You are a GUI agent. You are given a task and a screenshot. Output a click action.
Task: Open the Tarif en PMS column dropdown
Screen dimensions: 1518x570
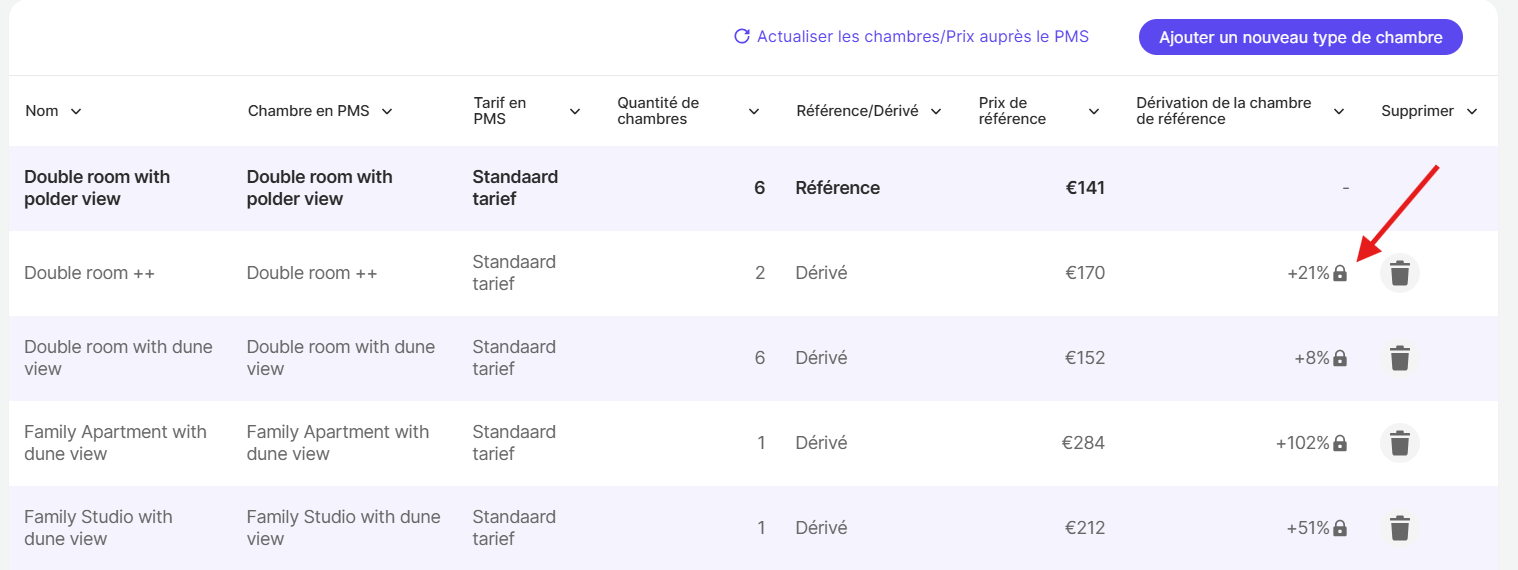point(575,112)
